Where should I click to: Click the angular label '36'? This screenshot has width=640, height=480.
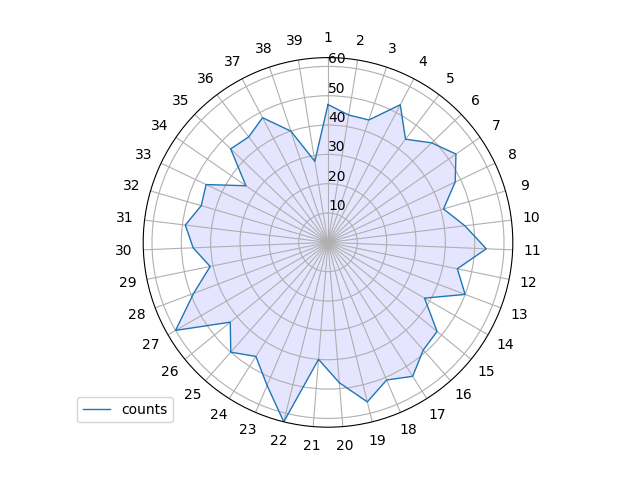(x=205, y=78)
